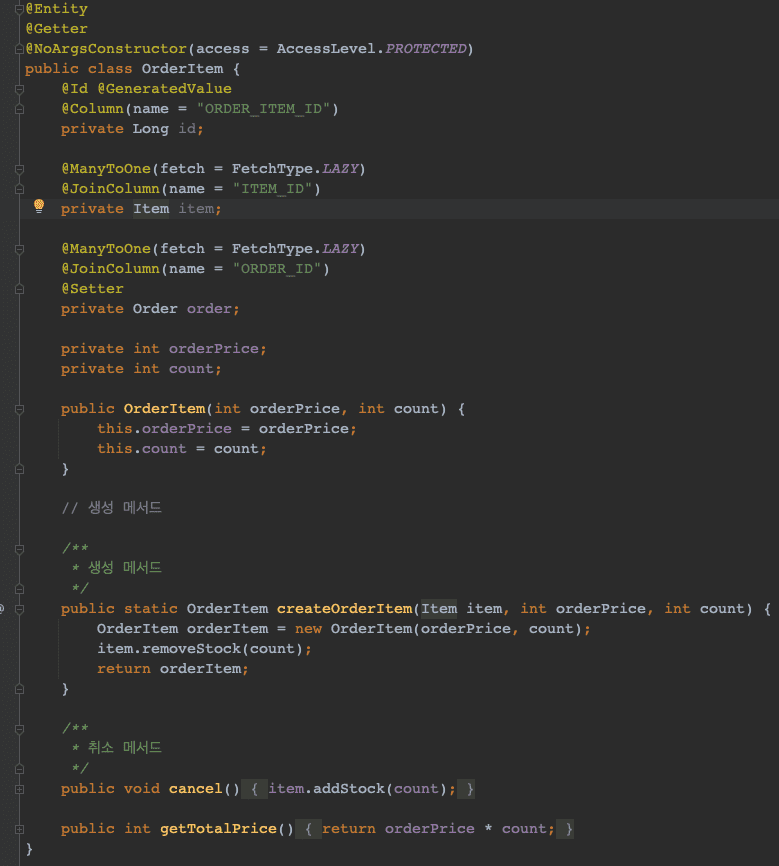This screenshot has width=779, height=866.
Task: Click the // 생성 메서드 line comment
Action: pos(112,508)
